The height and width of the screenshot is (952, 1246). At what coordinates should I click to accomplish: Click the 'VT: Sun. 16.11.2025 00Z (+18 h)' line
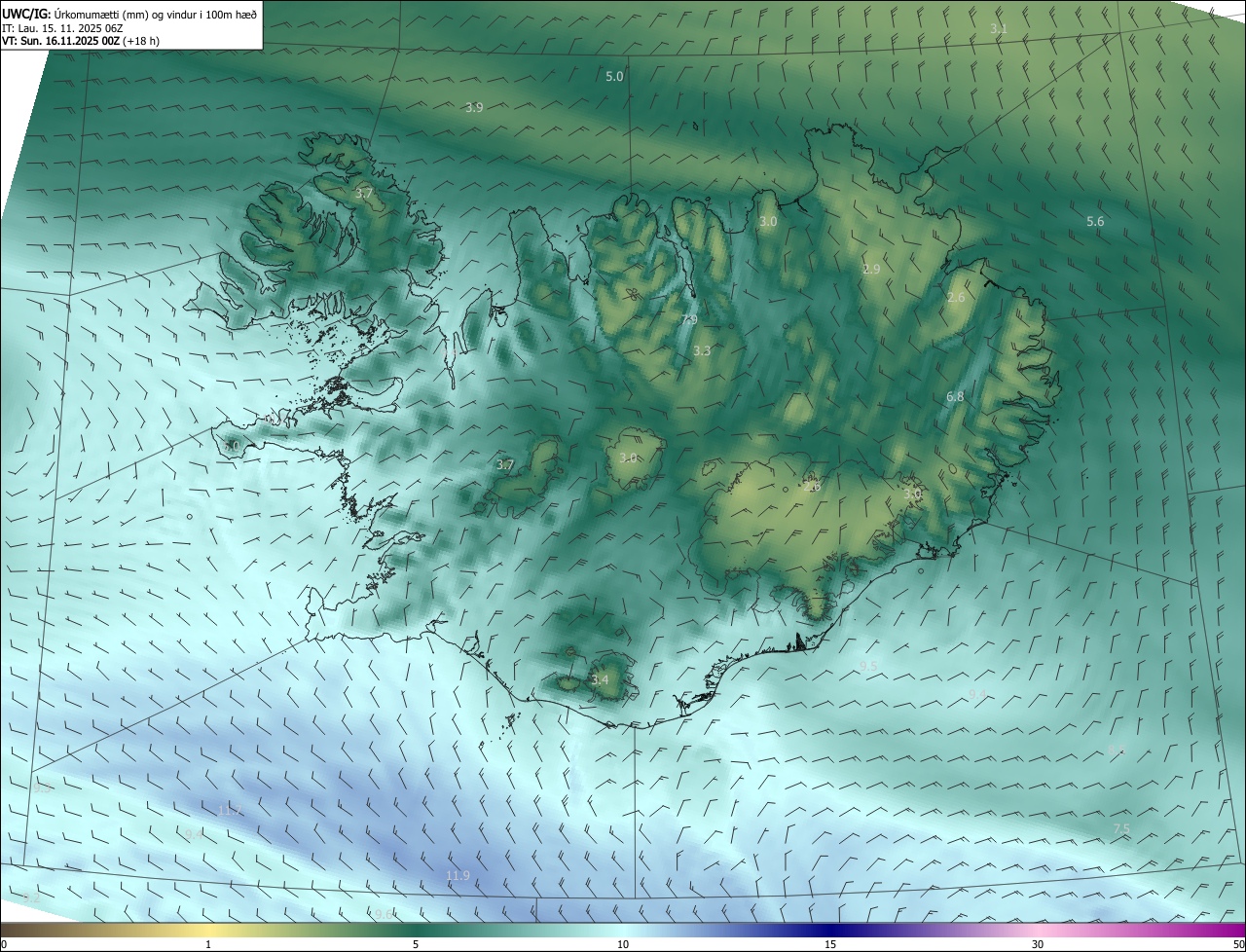click(x=81, y=41)
